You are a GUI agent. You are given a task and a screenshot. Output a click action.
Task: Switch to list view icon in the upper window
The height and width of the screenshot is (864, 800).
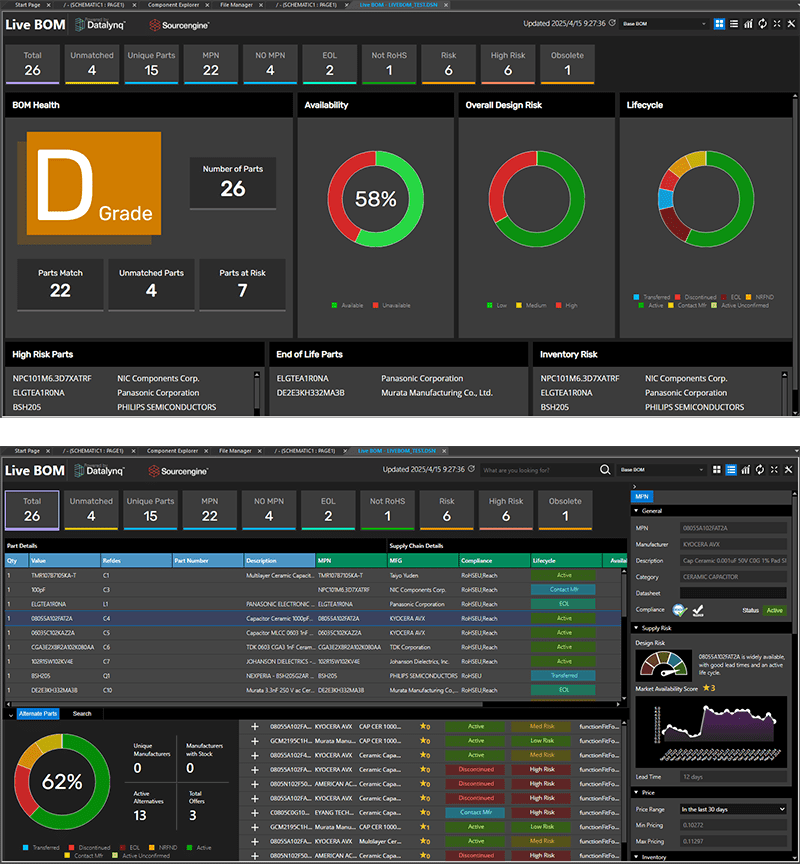point(734,24)
